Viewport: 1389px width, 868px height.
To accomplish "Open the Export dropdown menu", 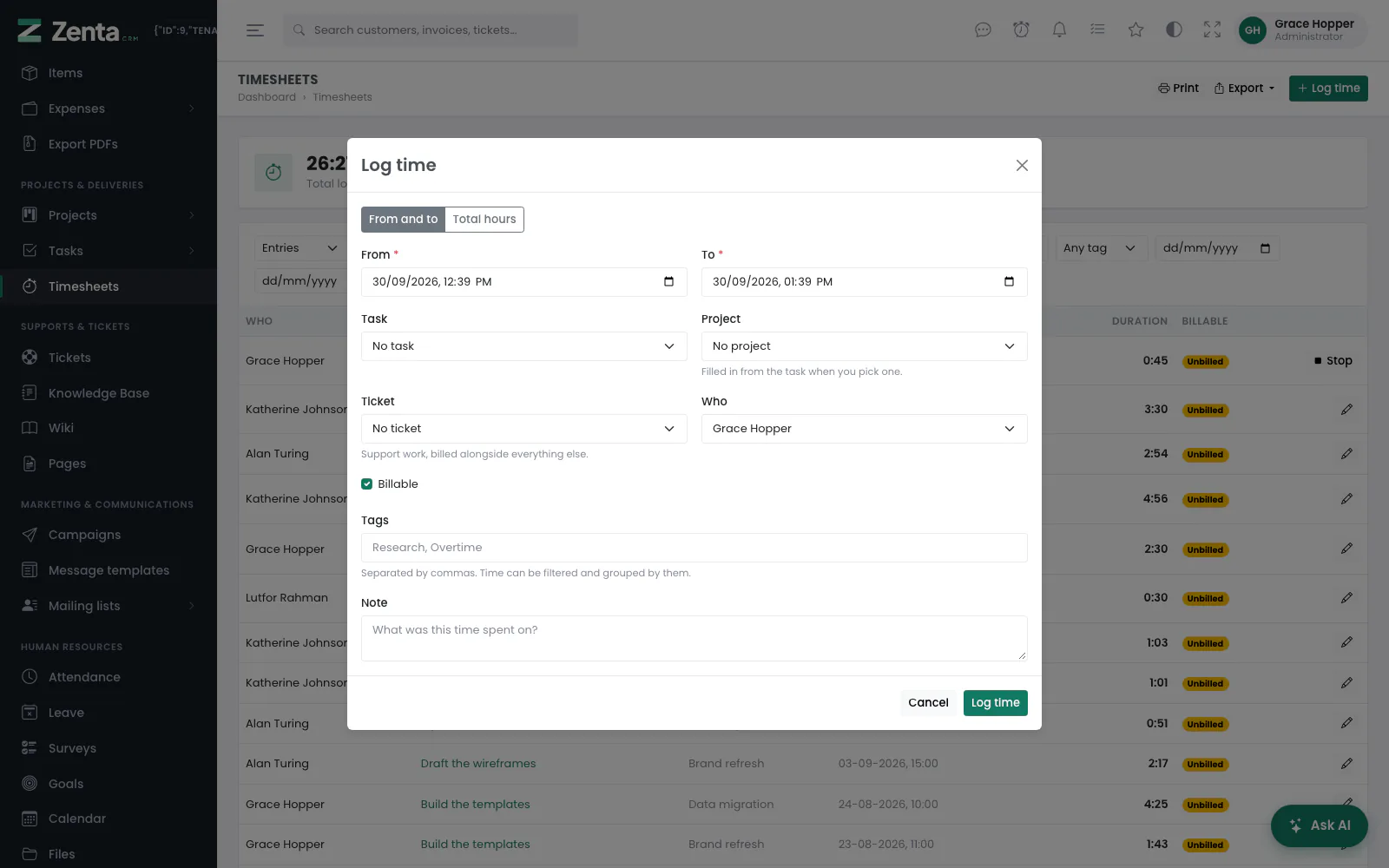I will pyautogui.click(x=1245, y=88).
